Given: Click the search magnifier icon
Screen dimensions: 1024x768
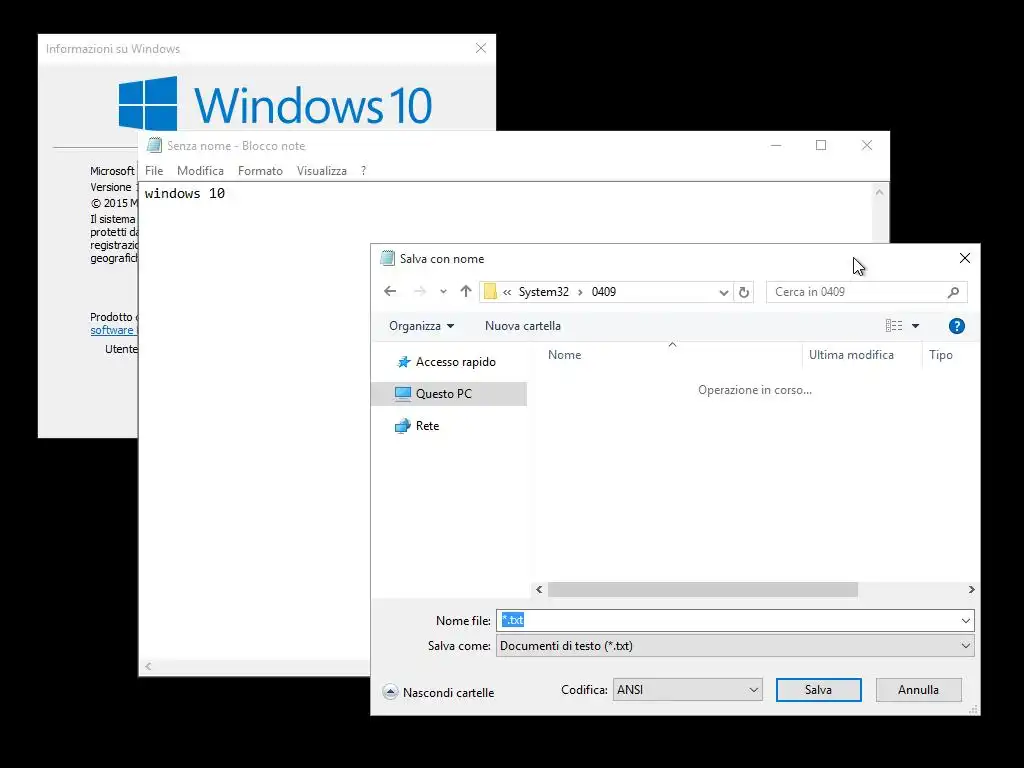Looking at the screenshot, I should tap(953, 292).
